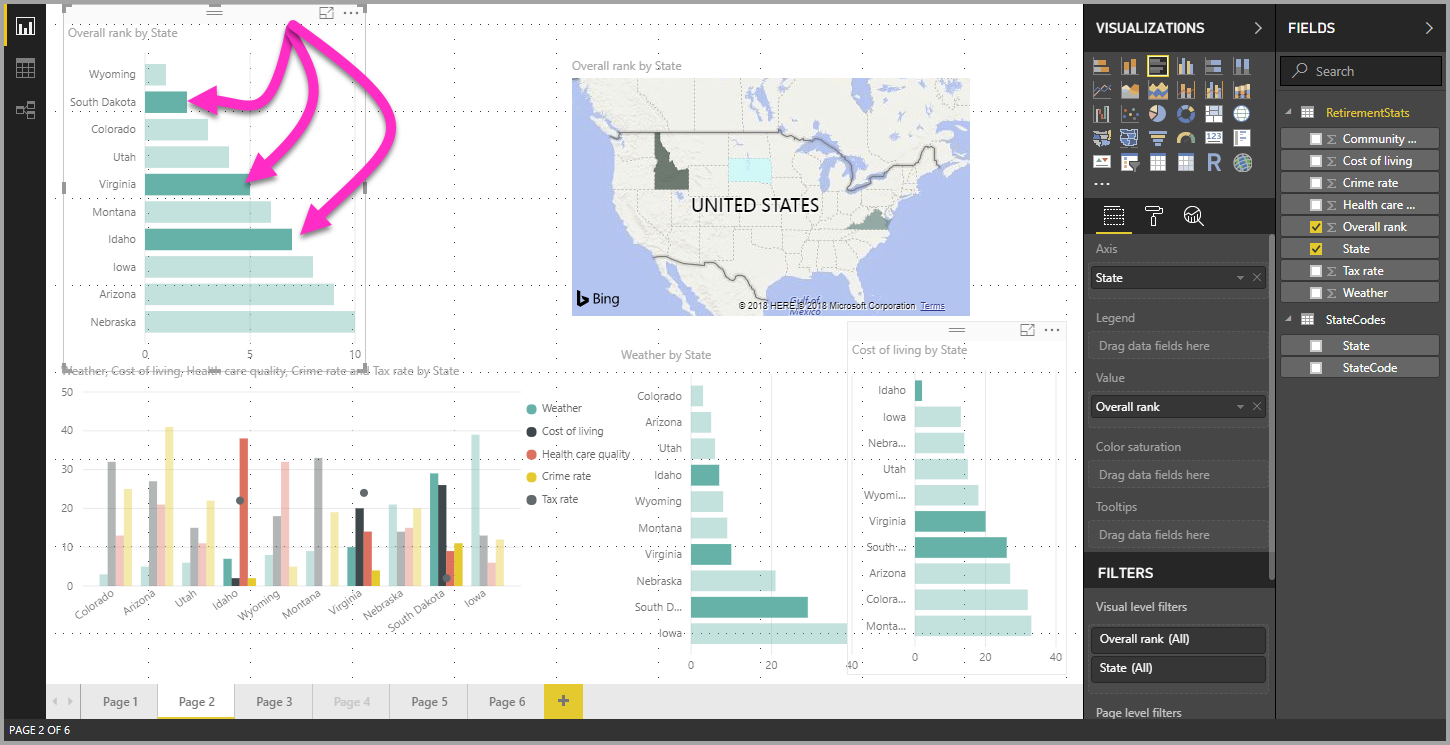Select the Fields well tab

coord(1114,215)
